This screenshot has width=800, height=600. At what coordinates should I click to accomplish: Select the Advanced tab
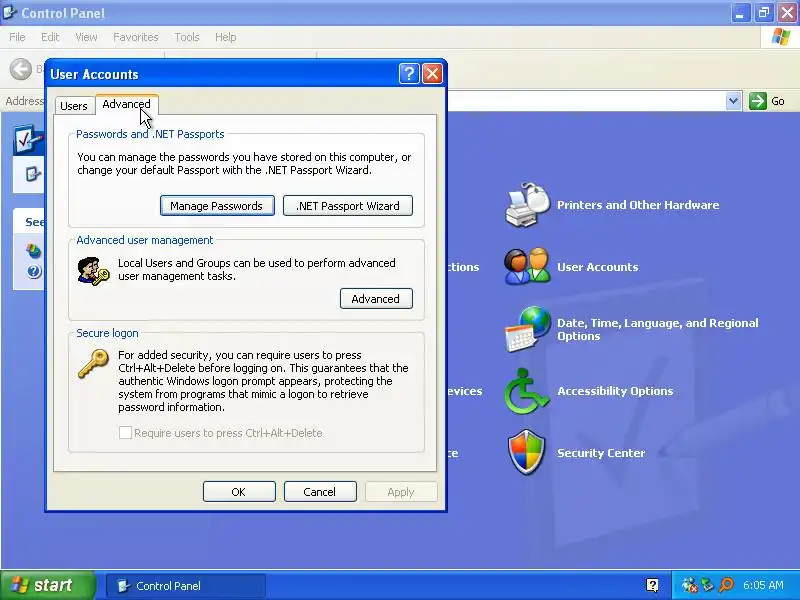click(x=127, y=104)
